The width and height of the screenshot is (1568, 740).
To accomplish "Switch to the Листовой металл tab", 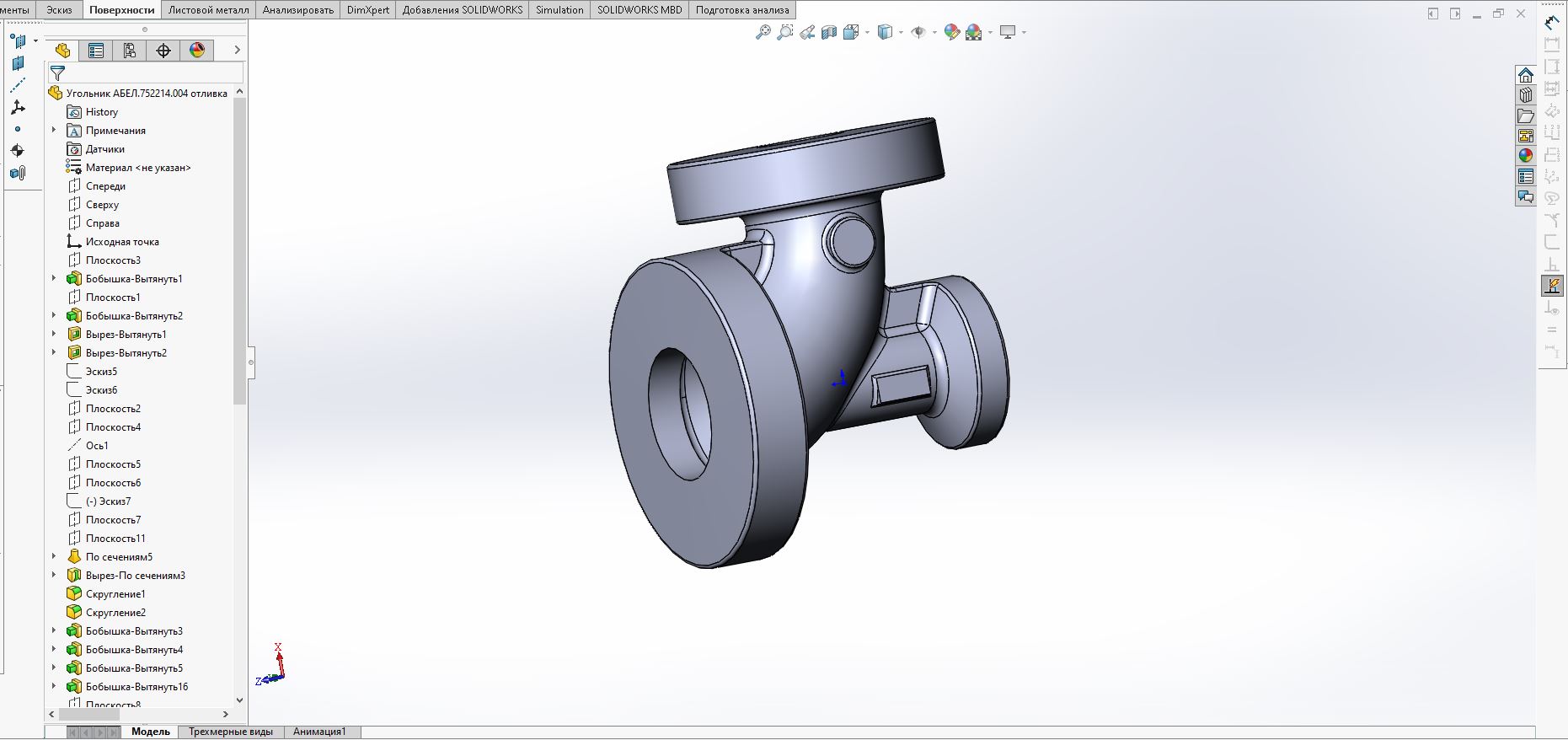I will pos(208,10).
